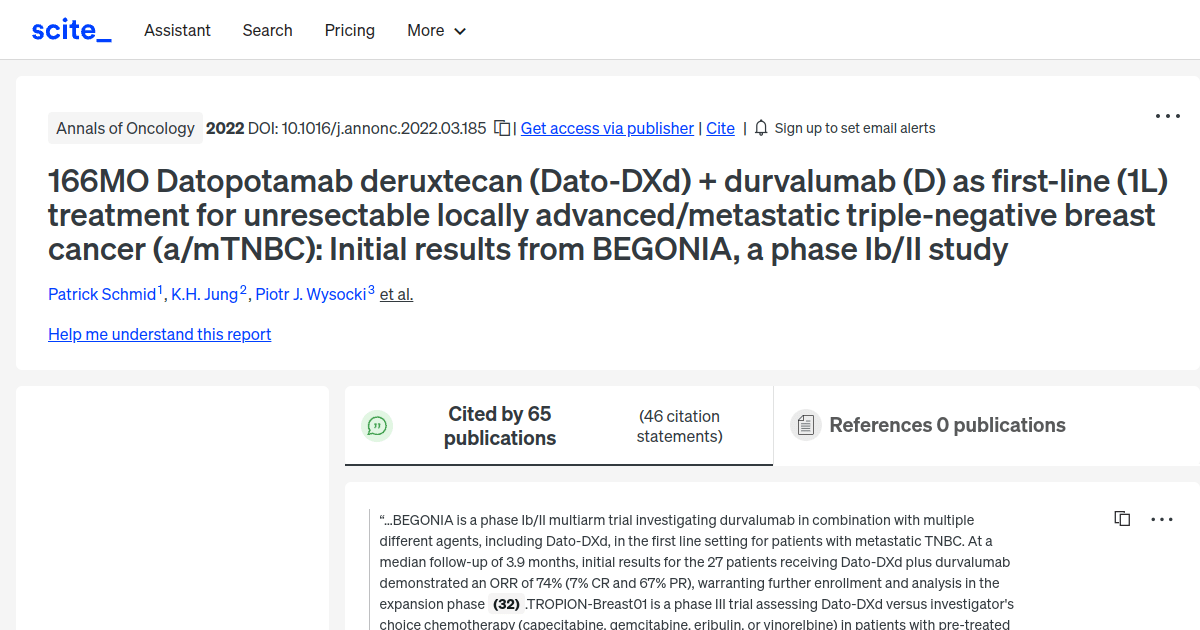Screen dimensions: 1200x630
Task: Switch to Cited by 65 publications tab
Action: coord(500,426)
